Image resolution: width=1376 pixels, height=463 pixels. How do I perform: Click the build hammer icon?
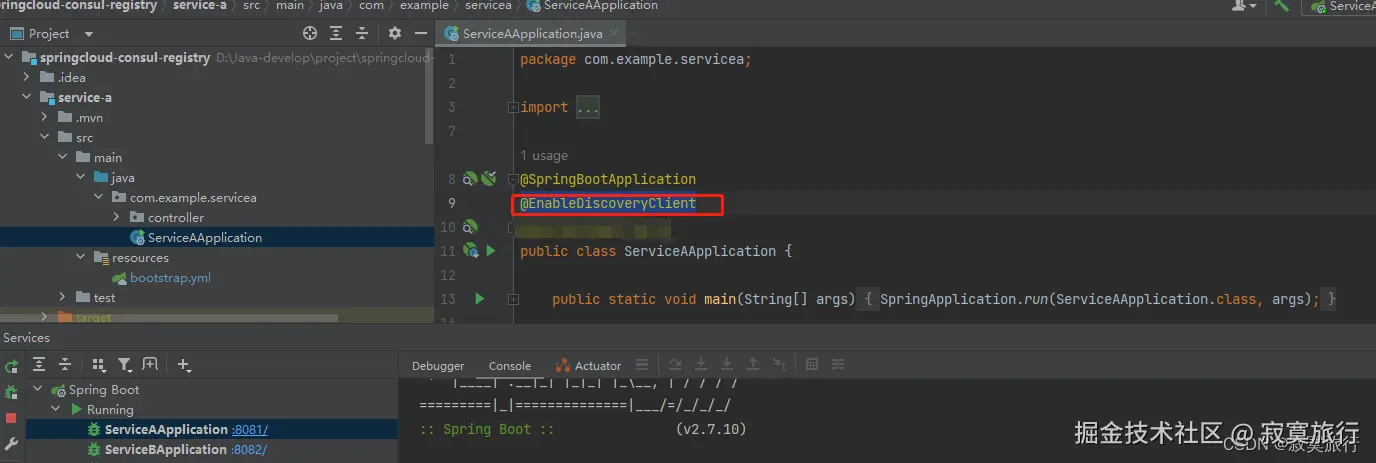click(x=1282, y=6)
